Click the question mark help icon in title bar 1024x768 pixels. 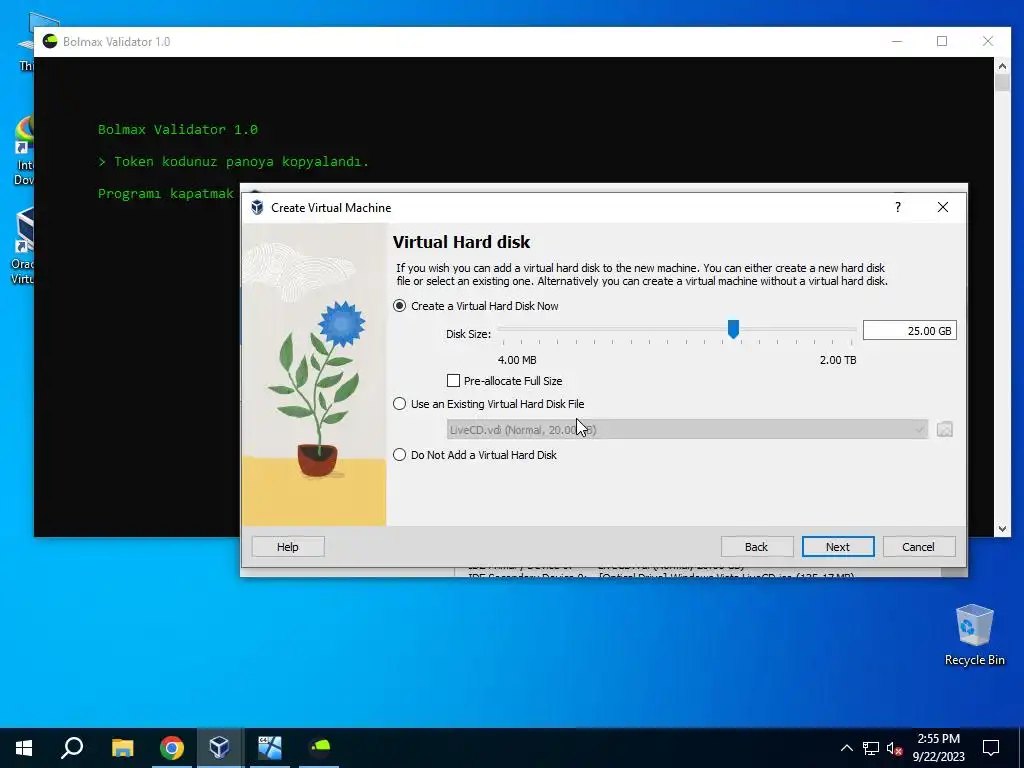[898, 207]
